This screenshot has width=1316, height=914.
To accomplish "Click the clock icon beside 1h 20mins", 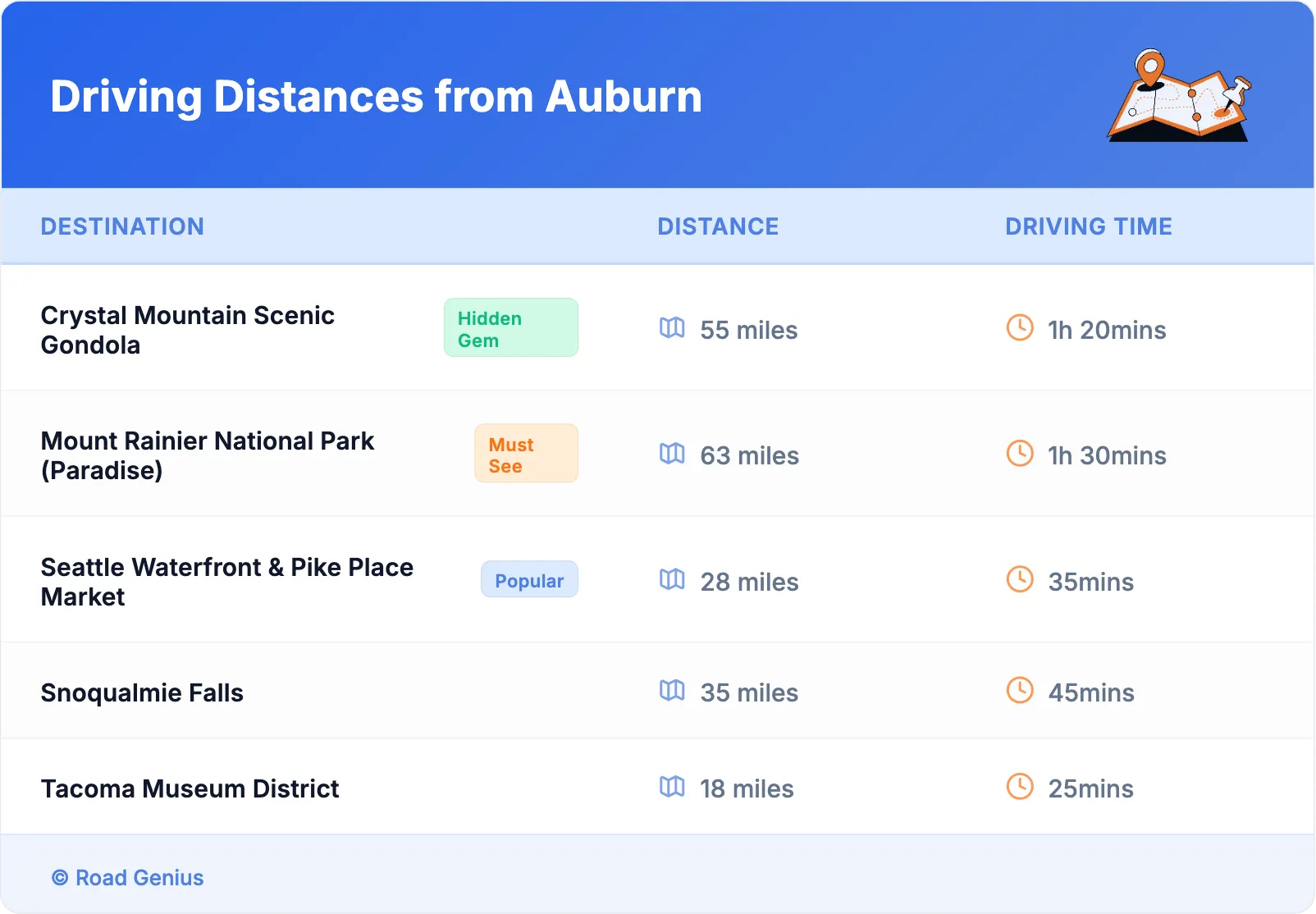I will 1020,328.
